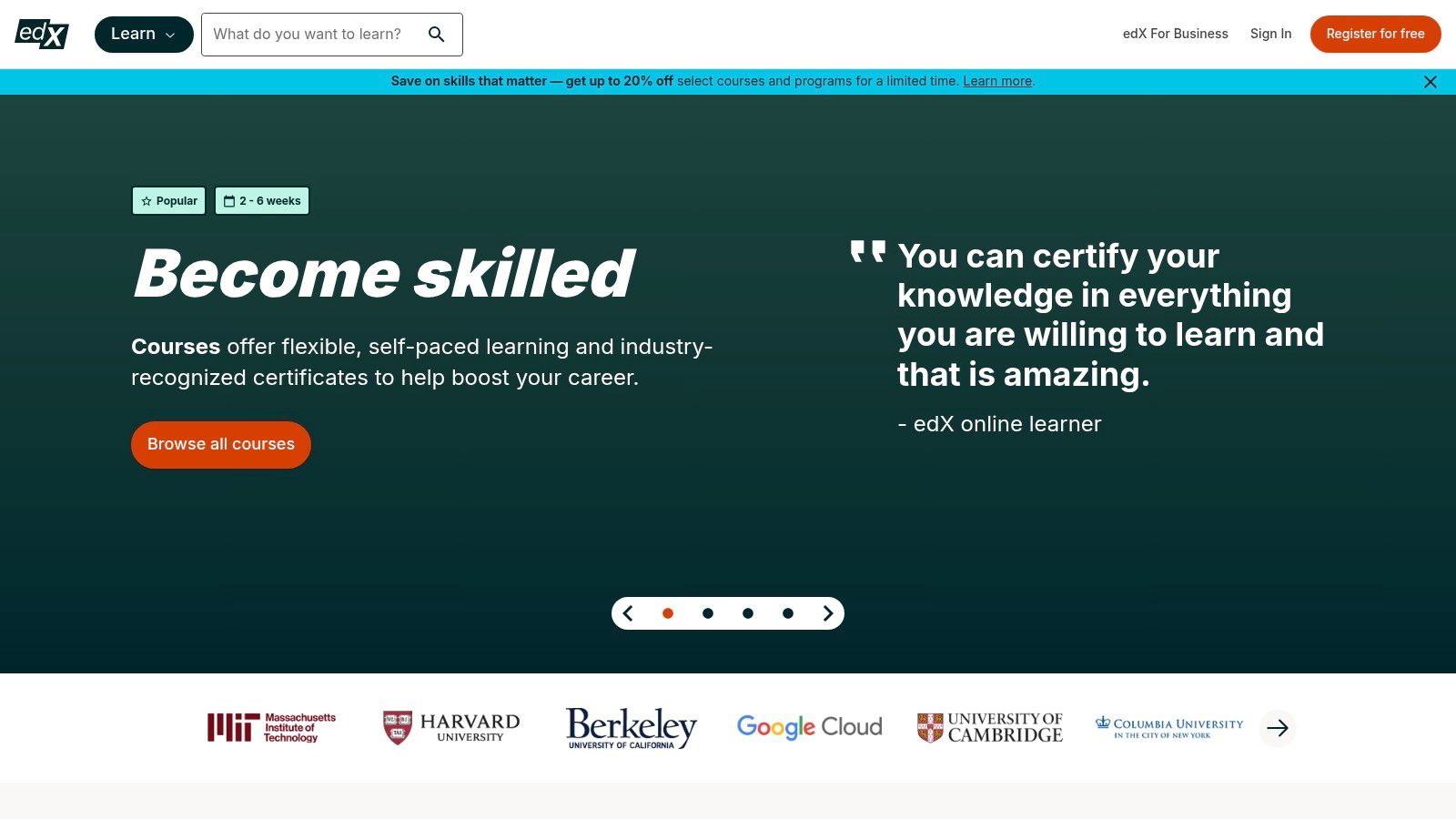Open the Harvard University logo
1456x819 pixels.
point(451,727)
